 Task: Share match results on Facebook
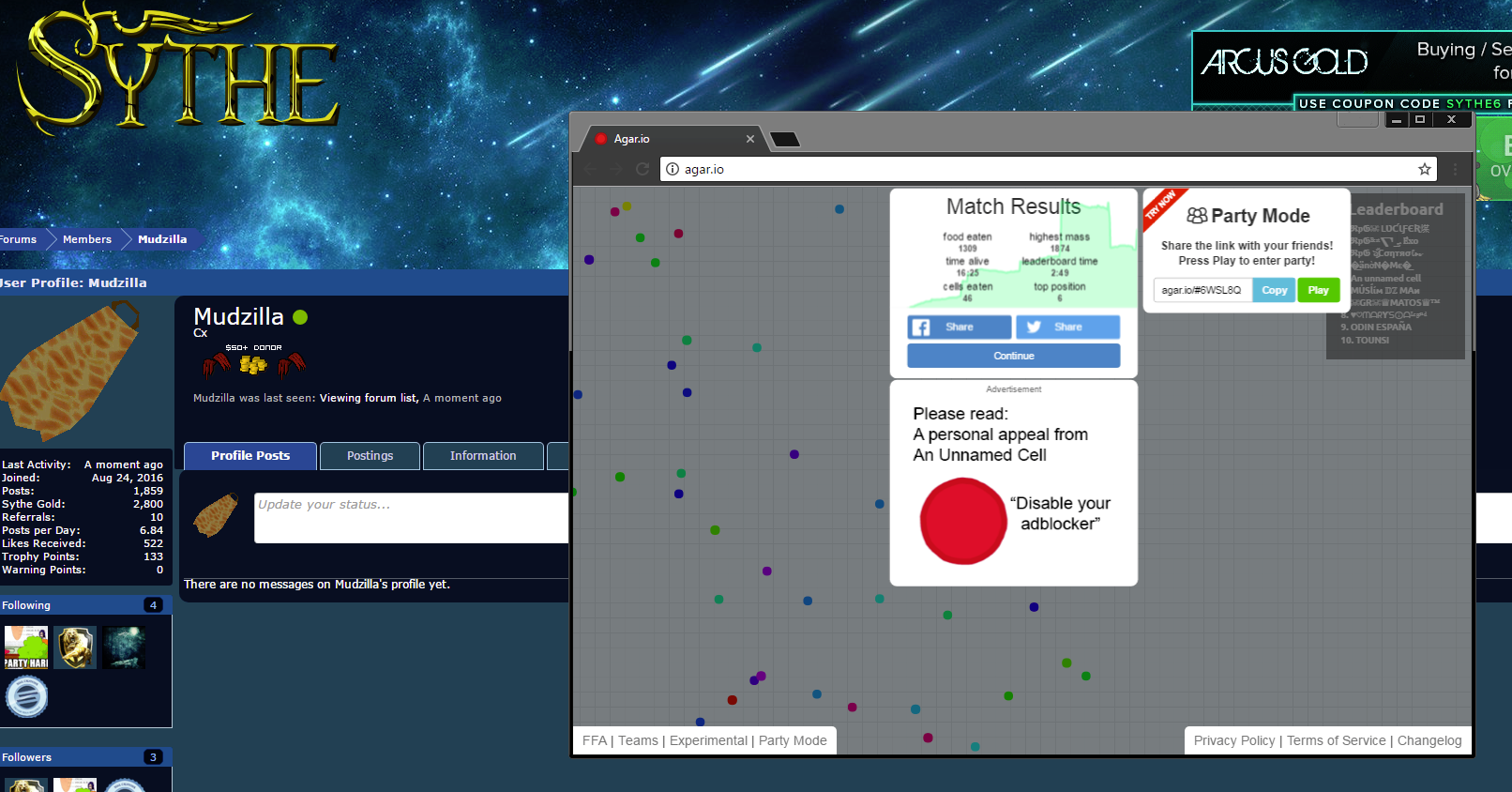click(960, 327)
